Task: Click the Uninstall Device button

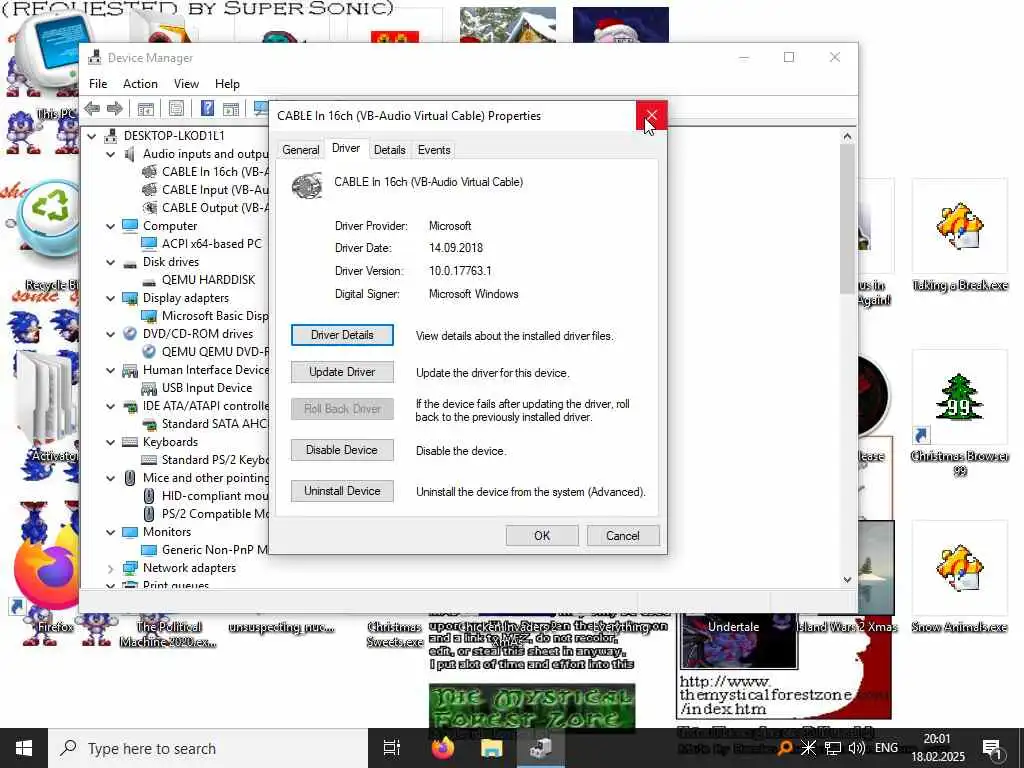Action: click(342, 491)
